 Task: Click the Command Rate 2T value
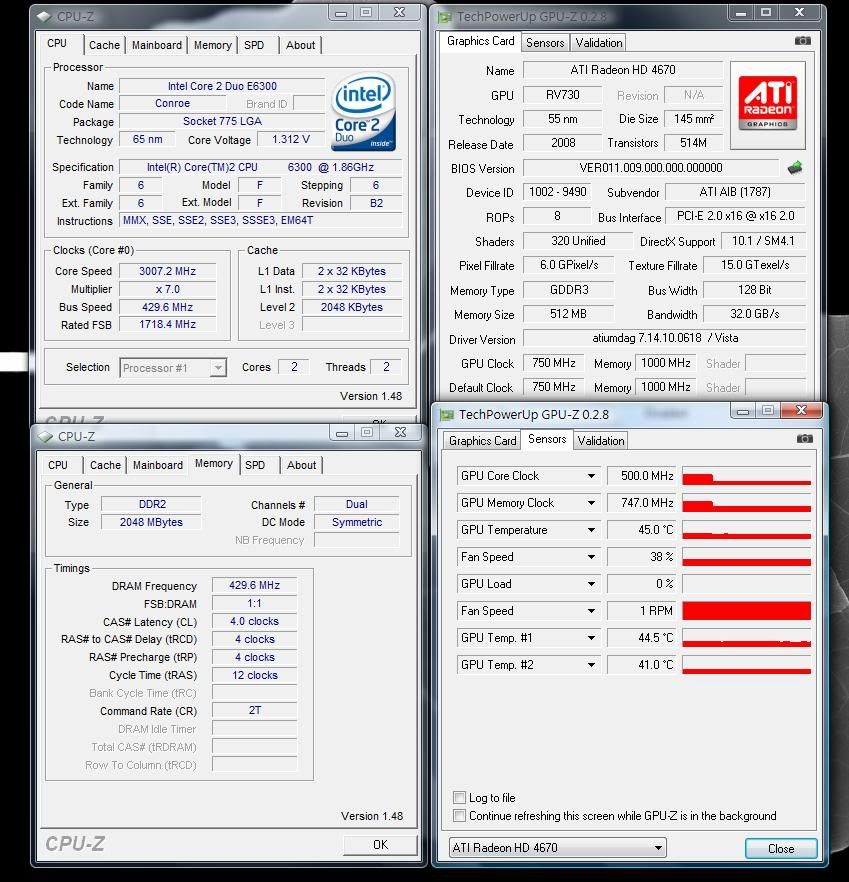(254, 710)
